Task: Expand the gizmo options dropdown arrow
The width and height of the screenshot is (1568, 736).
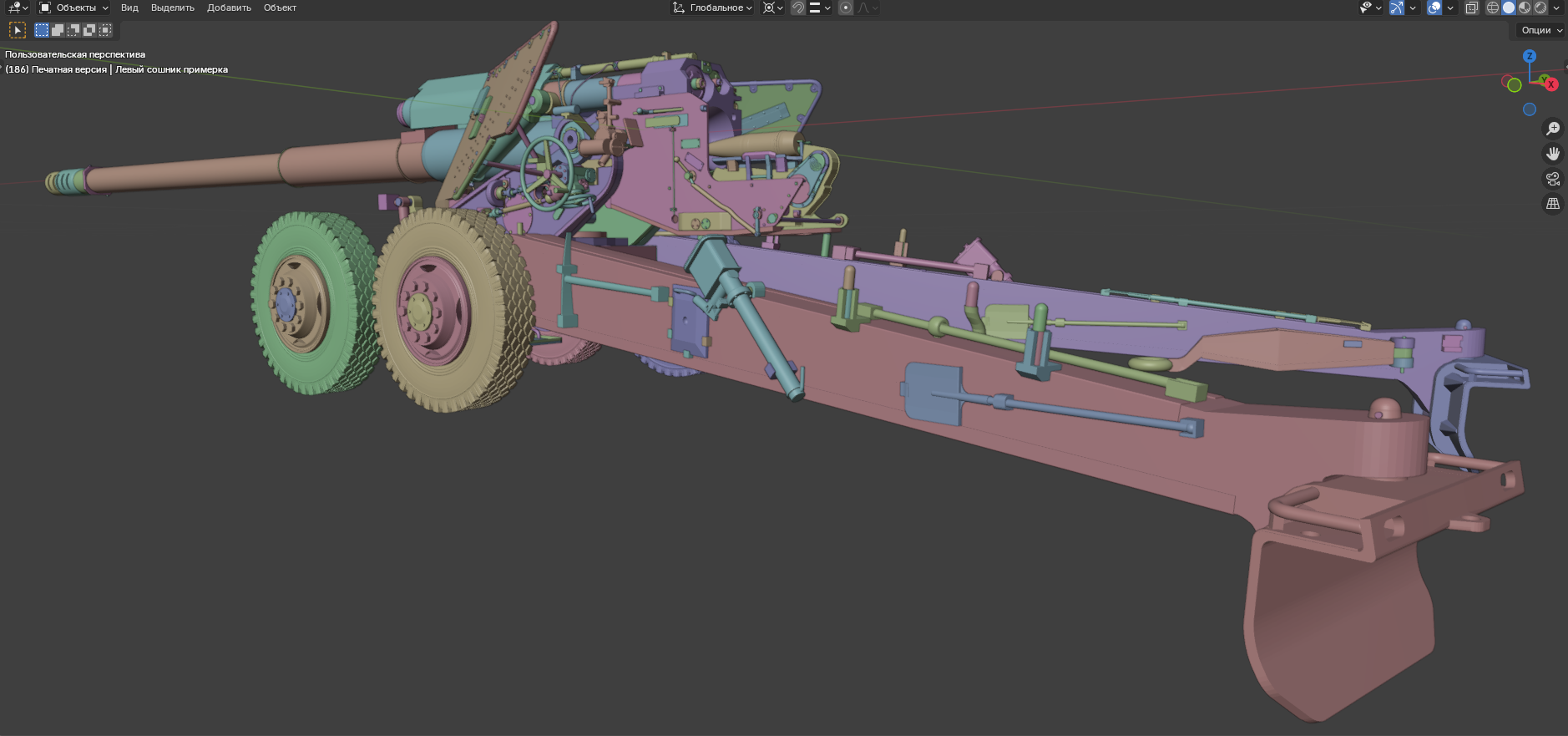Action: coord(1413,8)
